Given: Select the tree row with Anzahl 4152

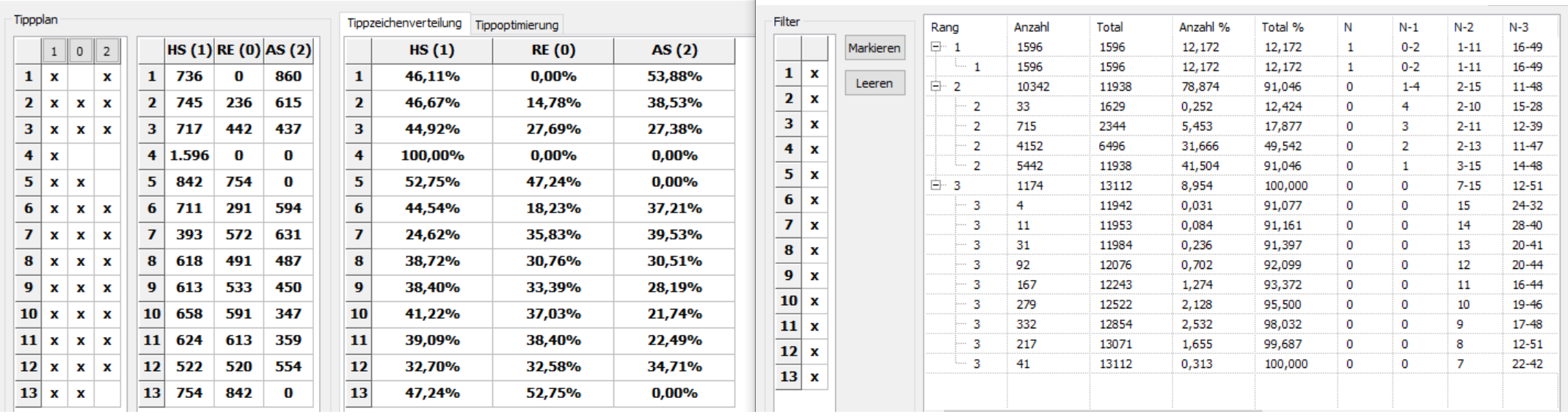Looking at the screenshot, I should click(1240, 146).
